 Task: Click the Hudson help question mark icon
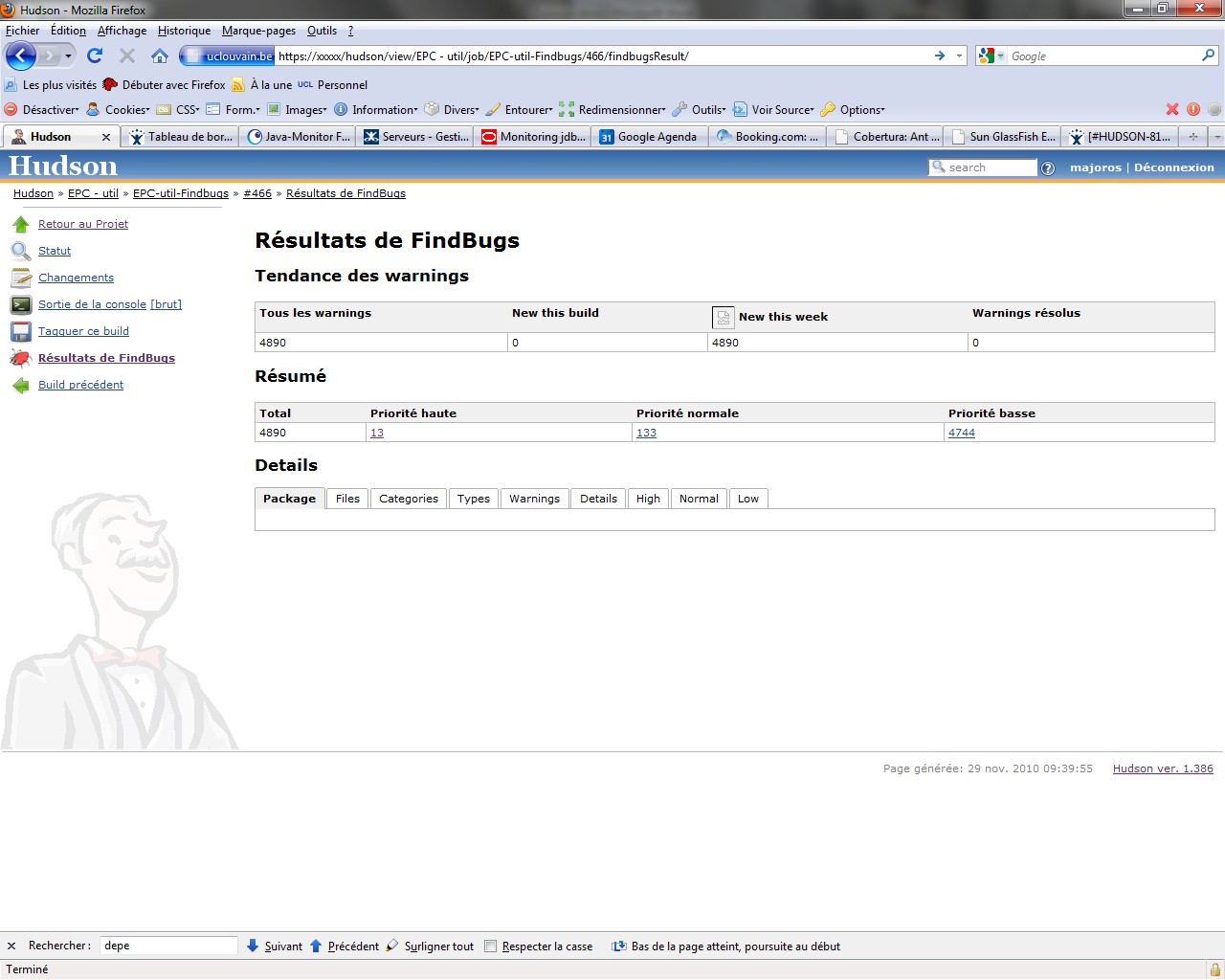(1048, 168)
